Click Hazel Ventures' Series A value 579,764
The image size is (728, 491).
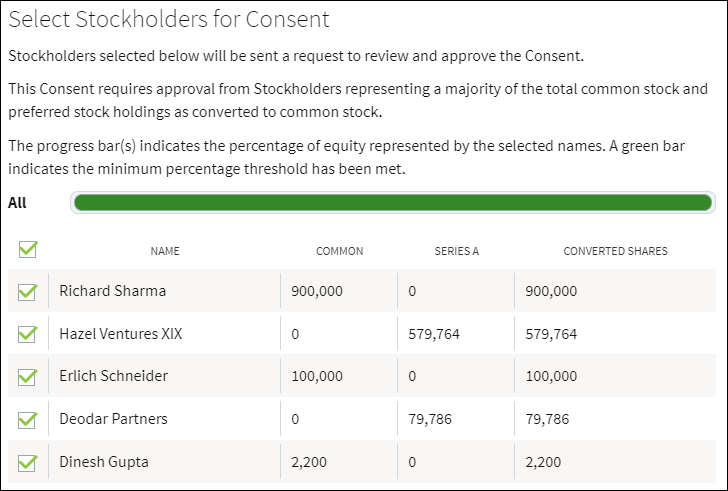click(434, 334)
